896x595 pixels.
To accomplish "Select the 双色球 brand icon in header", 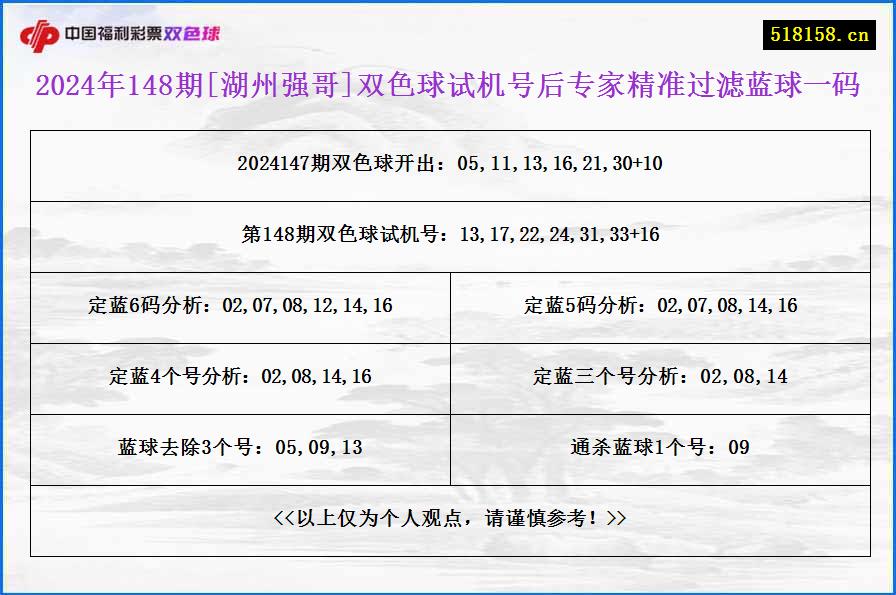I will [x=194, y=31].
